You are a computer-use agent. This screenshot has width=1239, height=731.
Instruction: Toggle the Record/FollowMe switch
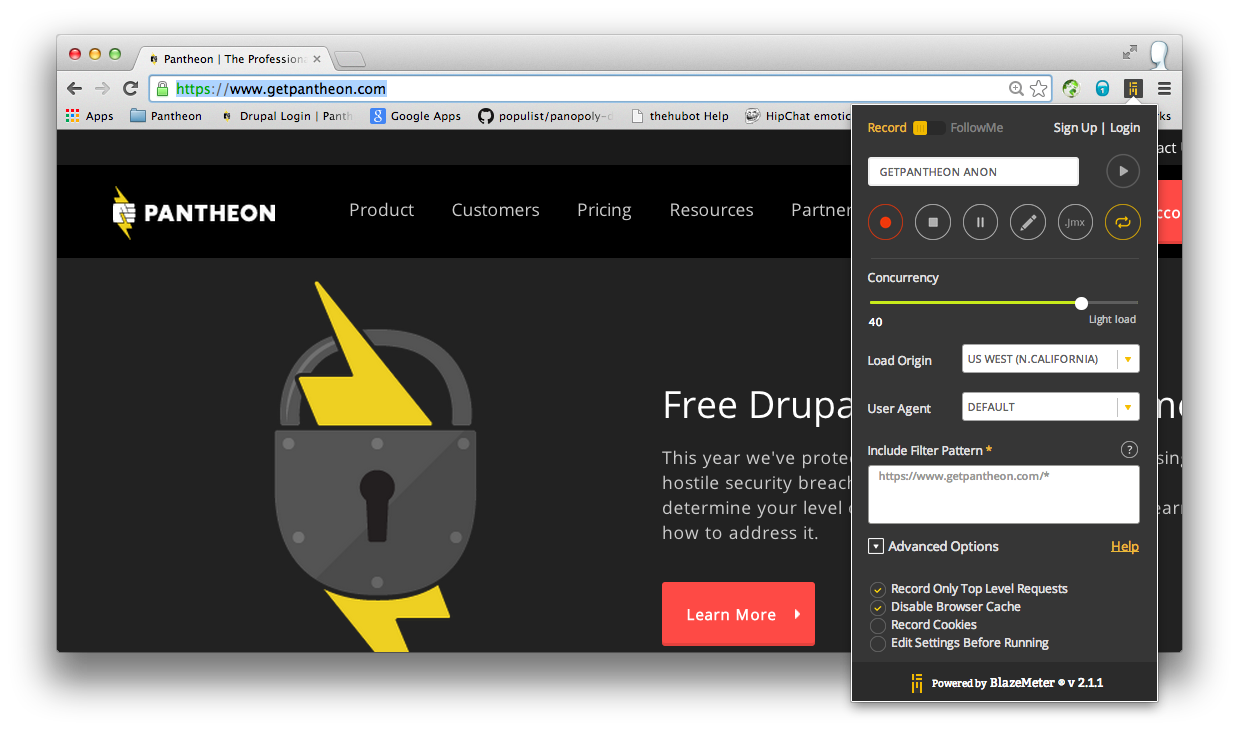pos(928,128)
